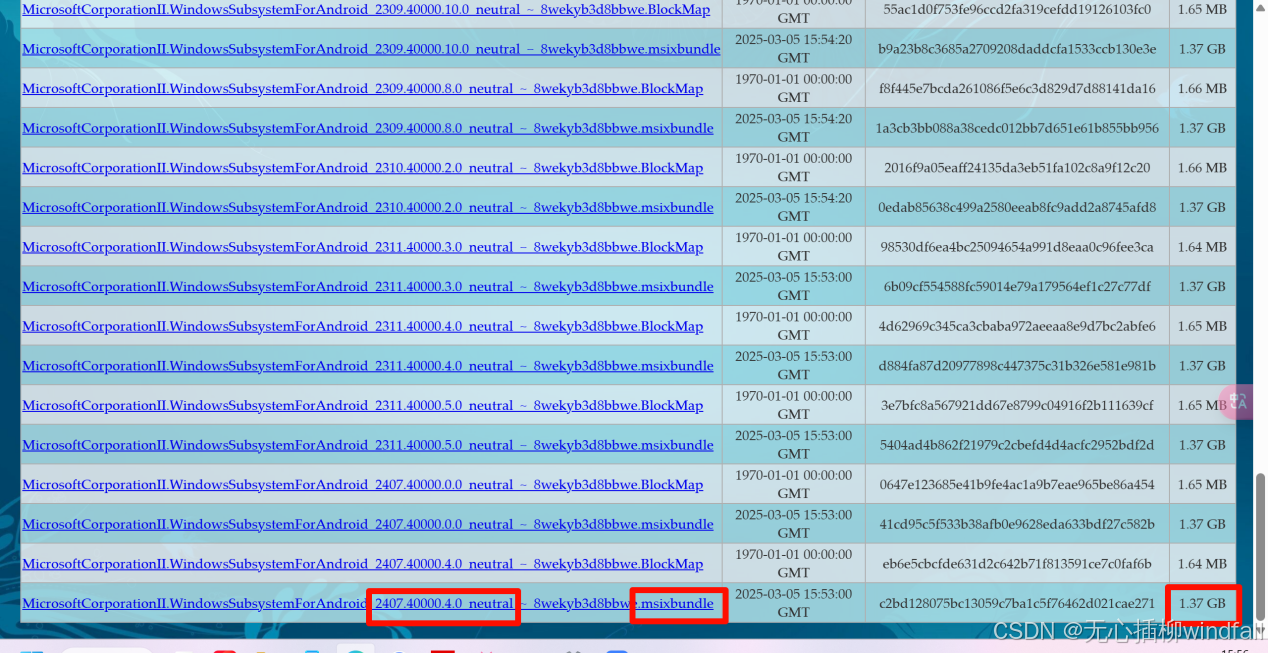The image size is (1268, 653).
Task: Select the hash starting with 1a3cb3bb088a
Action: 1017,128
